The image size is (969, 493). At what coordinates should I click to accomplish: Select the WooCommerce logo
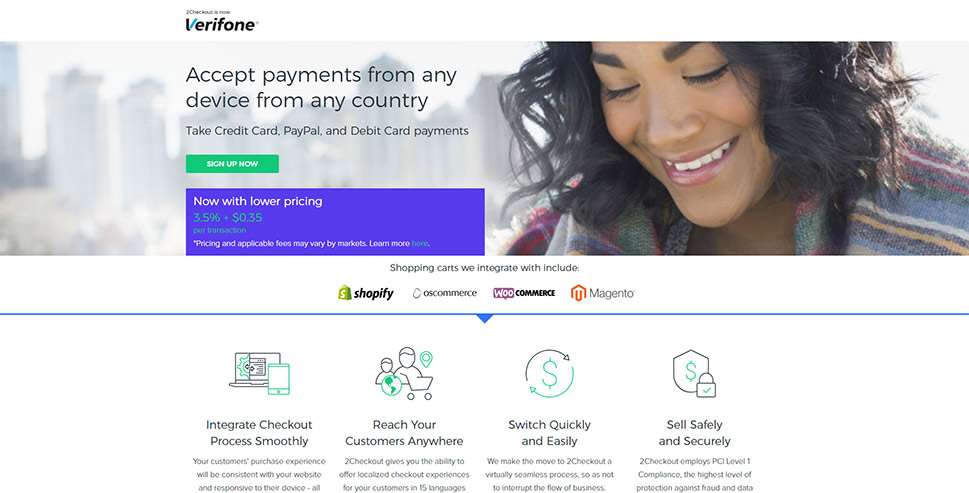point(524,293)
